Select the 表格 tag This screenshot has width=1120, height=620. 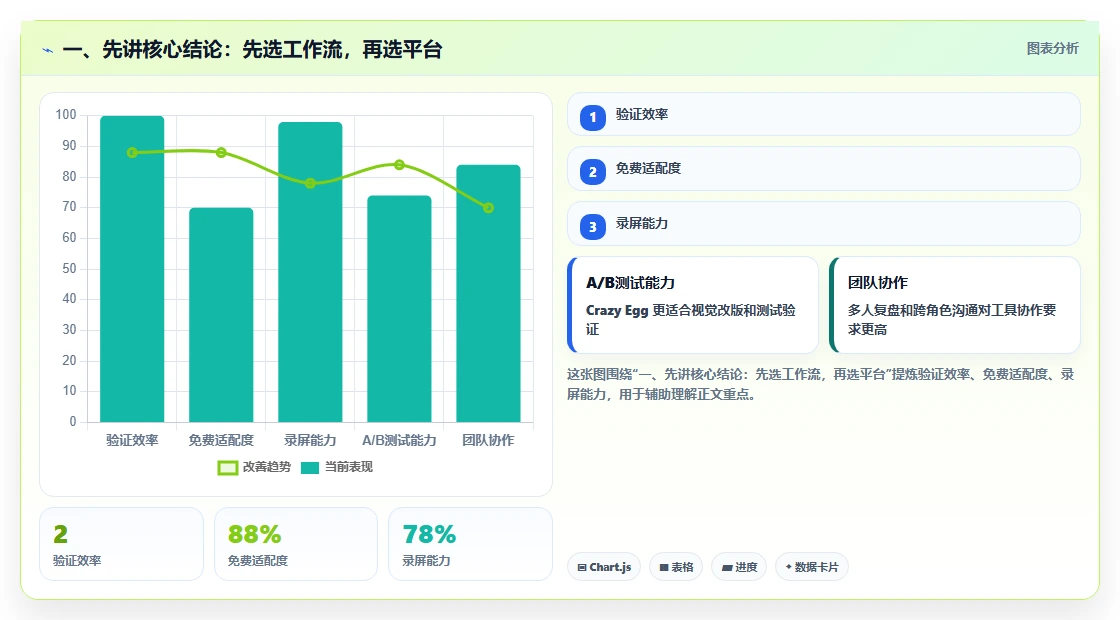tap(676, 567)
